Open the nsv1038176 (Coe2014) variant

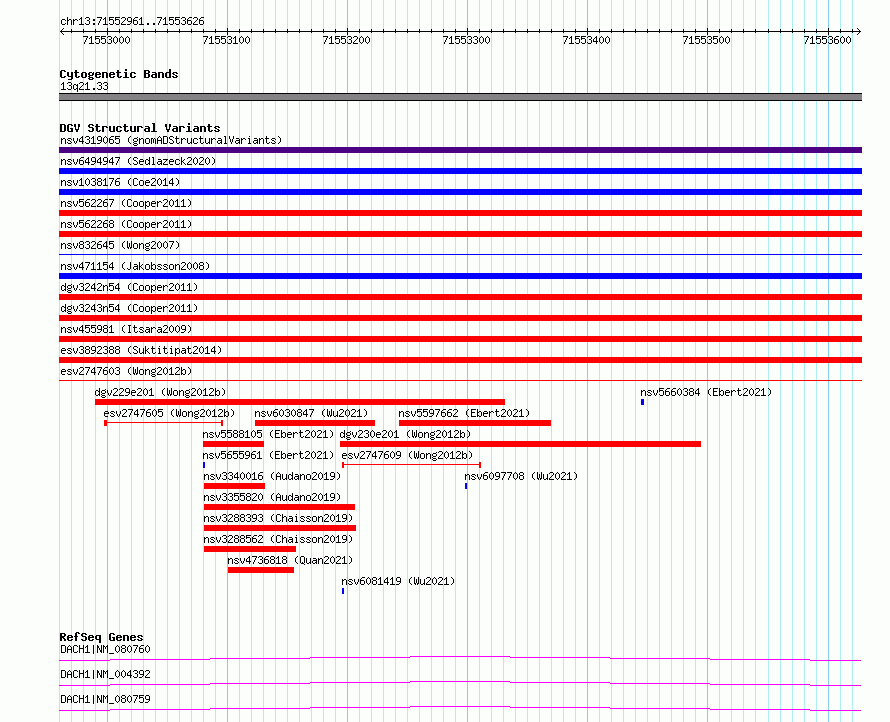pos(120,182)
